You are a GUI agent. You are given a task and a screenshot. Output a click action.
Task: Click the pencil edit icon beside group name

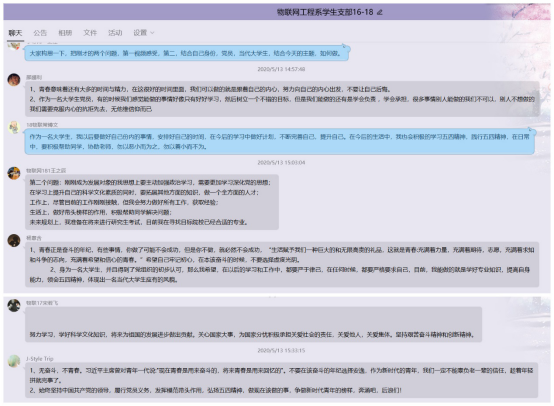[x=379, y=12]
